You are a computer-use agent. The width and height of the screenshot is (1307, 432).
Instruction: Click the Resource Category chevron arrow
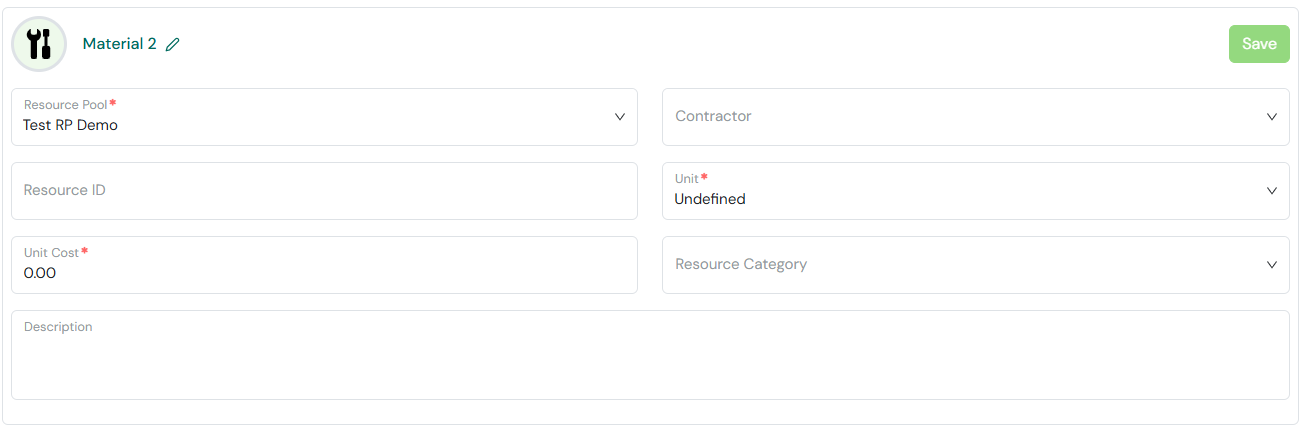click(x=1272, y=264)
